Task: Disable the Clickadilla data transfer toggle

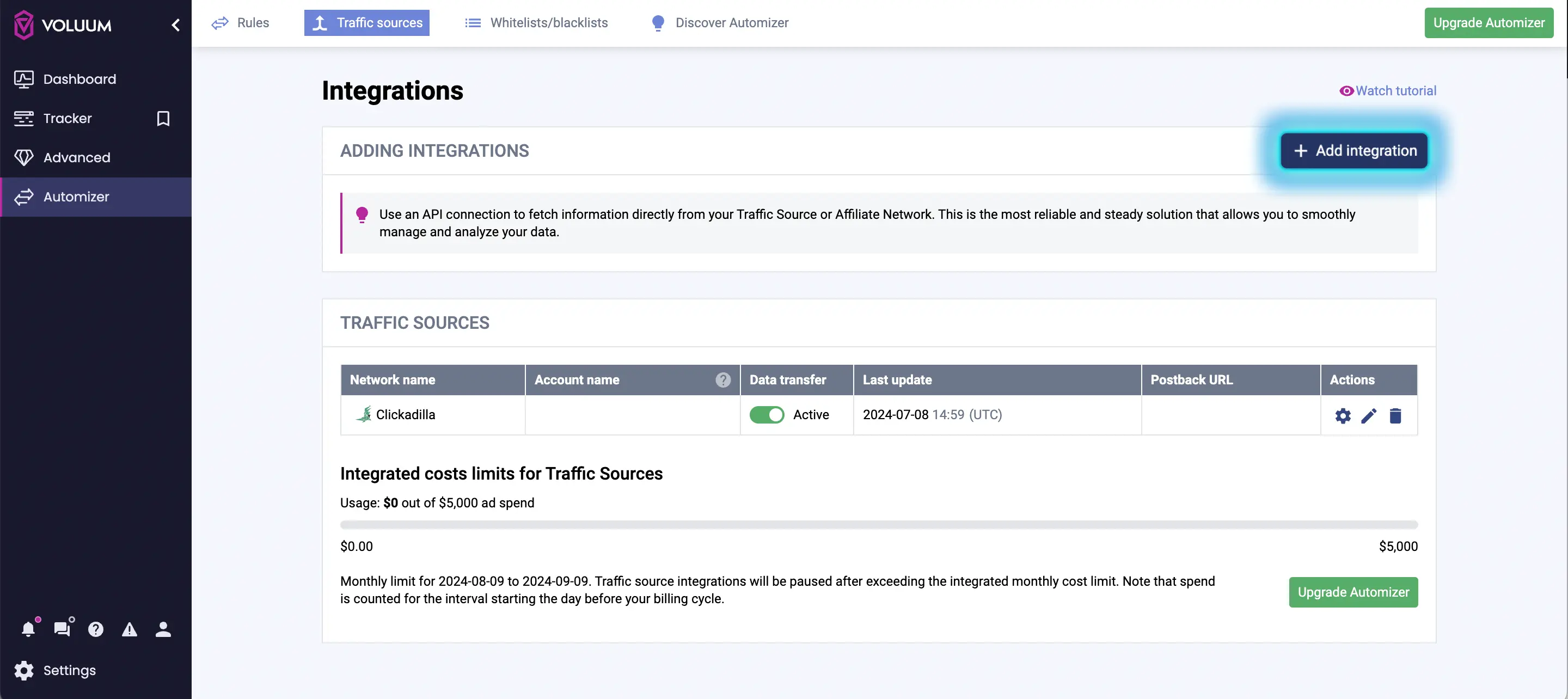Action: click(767, 415)
